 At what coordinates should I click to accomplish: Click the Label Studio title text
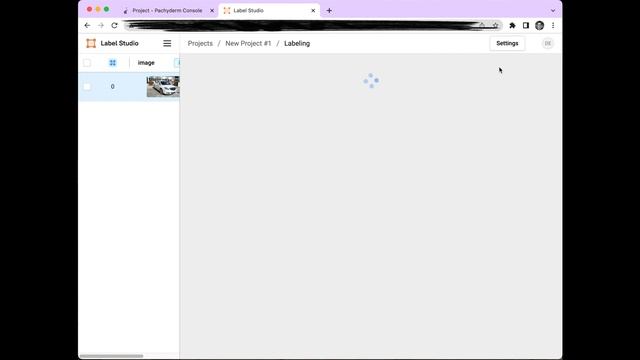click(x=120, y=43)
